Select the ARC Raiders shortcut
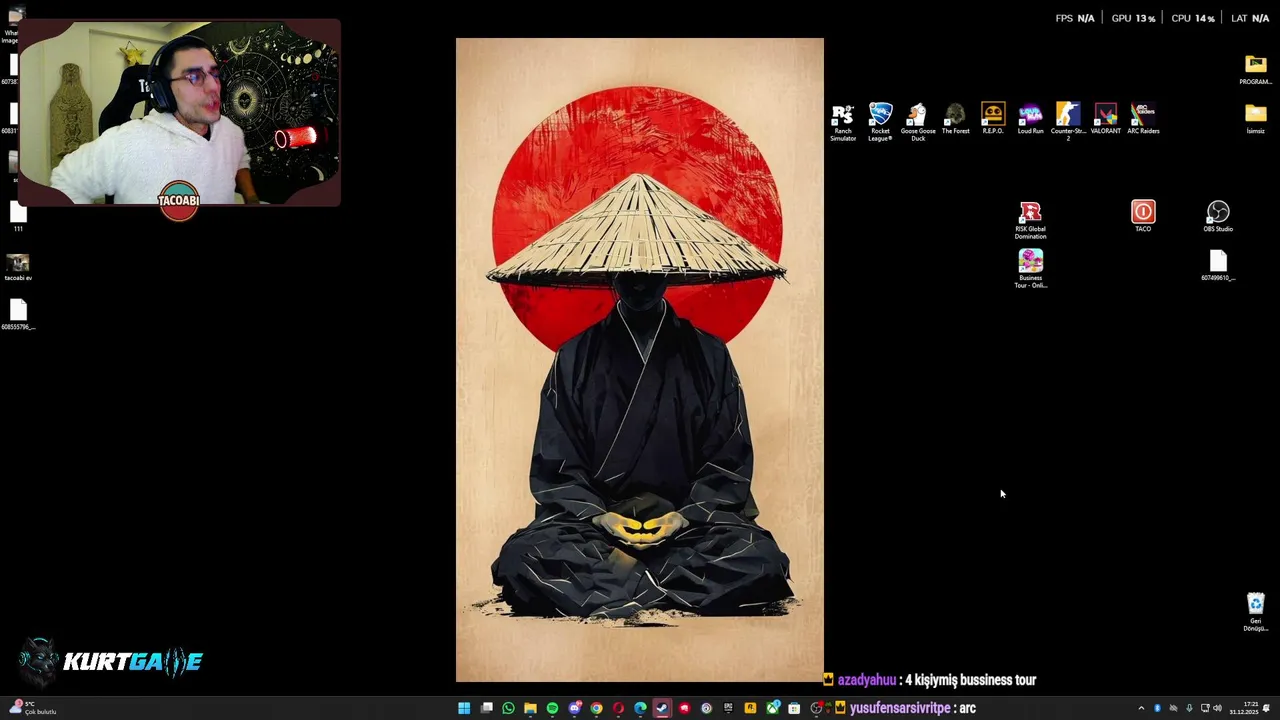1280x720 pixels. click(x=1143, y=119)
